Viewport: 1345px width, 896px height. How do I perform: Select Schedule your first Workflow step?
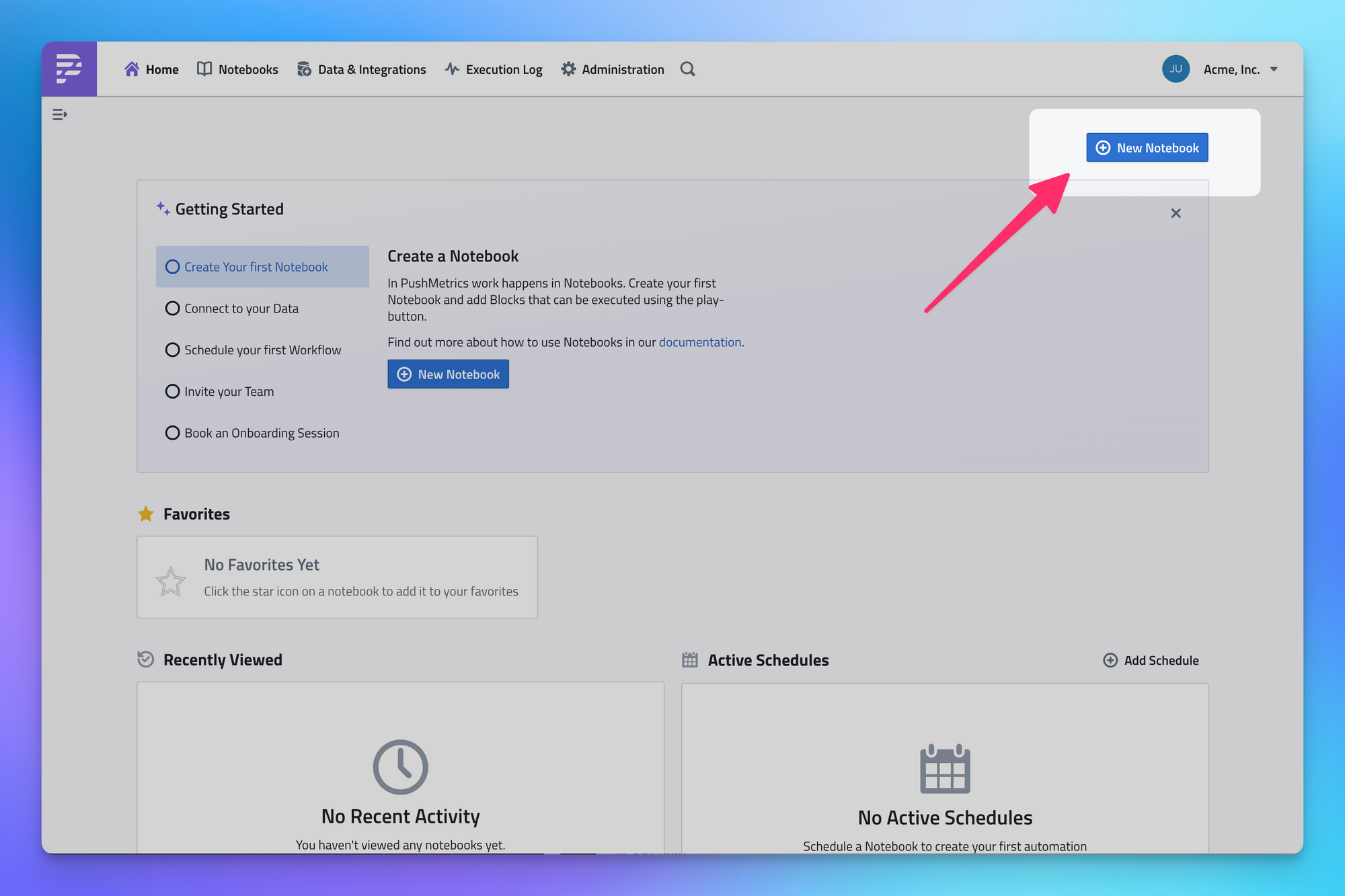(x=262, y=350)
